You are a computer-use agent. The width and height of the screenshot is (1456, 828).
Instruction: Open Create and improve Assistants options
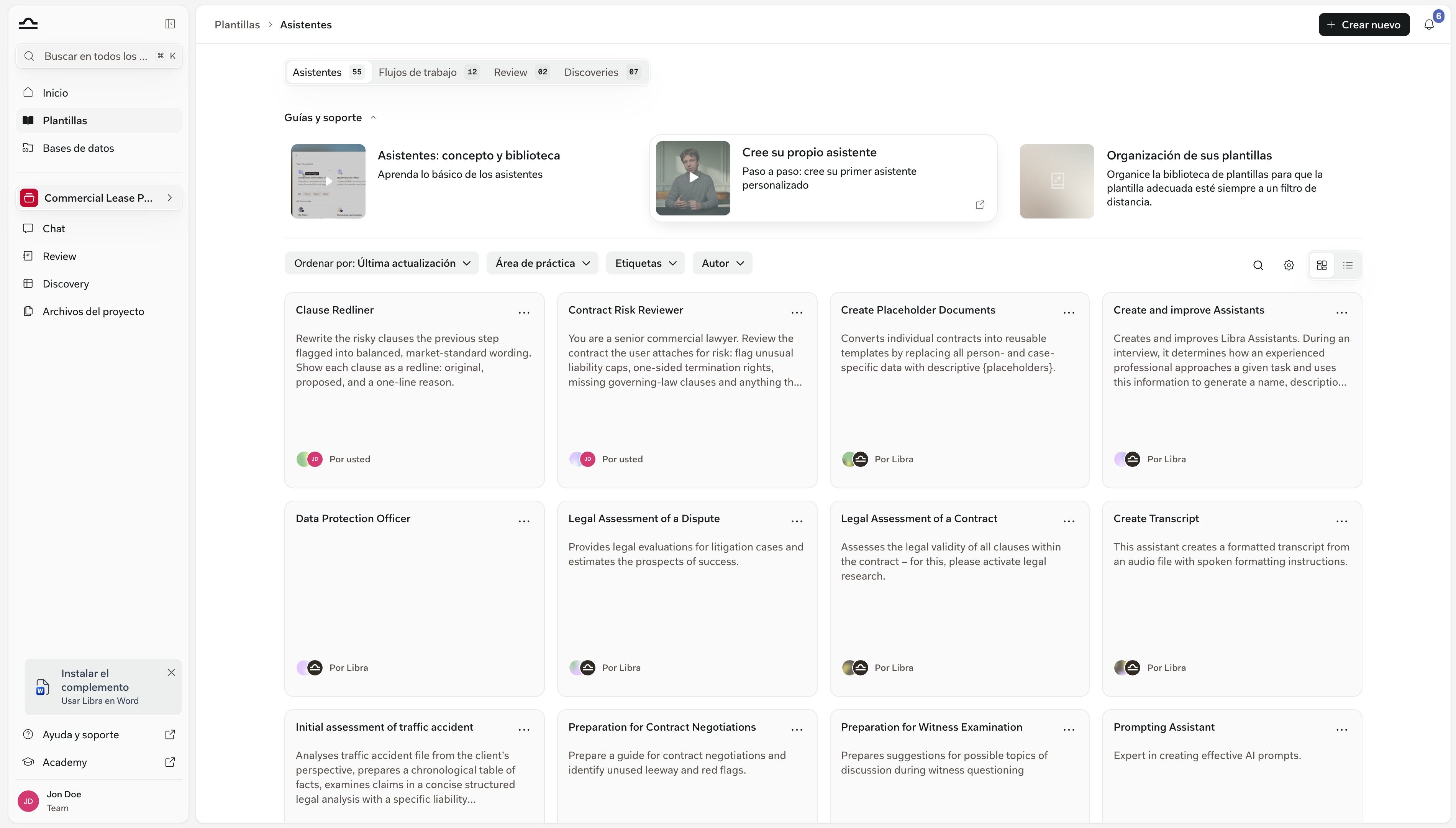point(1342,312)
